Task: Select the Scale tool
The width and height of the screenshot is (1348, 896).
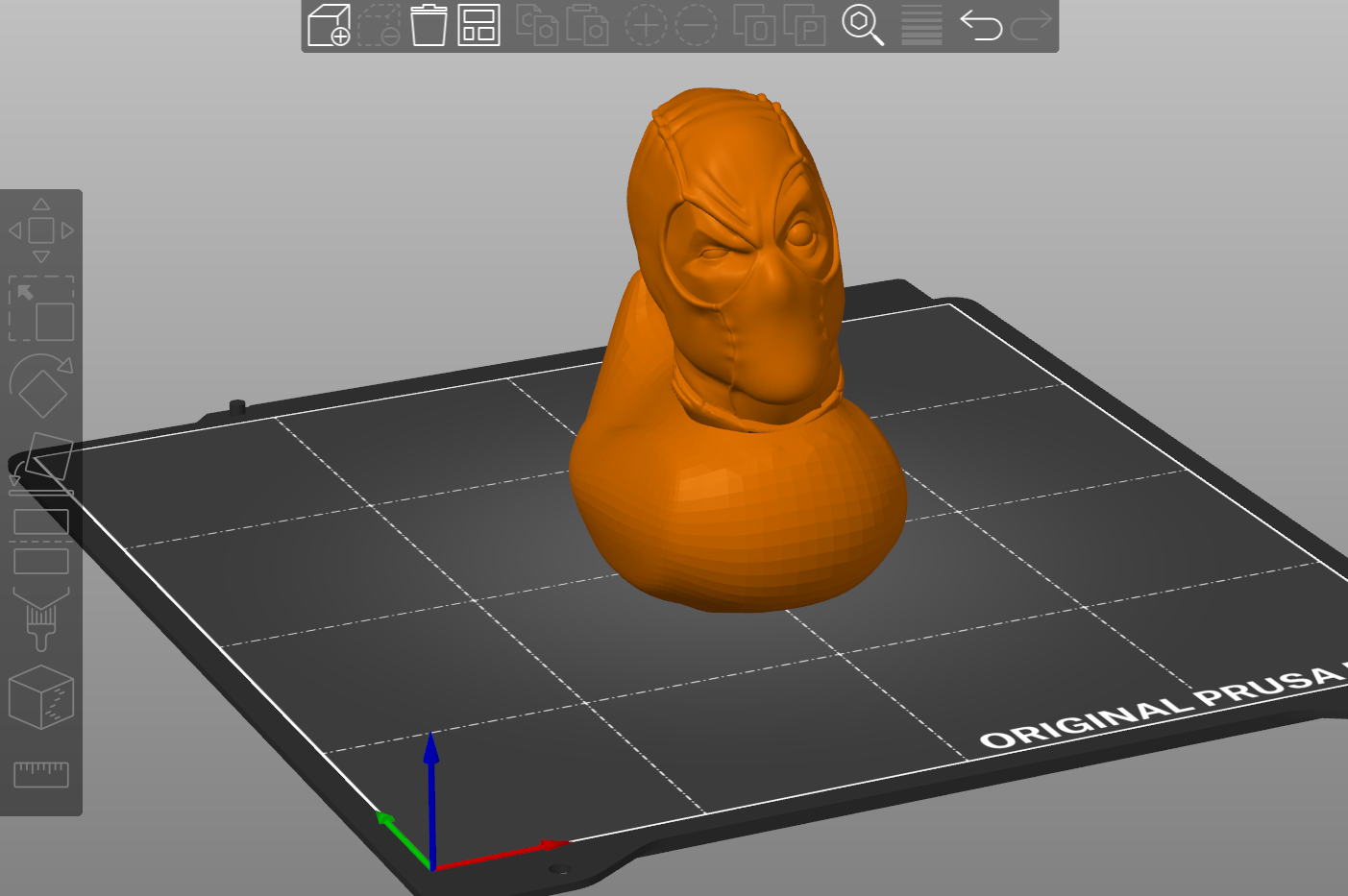Action: (41, 308)
